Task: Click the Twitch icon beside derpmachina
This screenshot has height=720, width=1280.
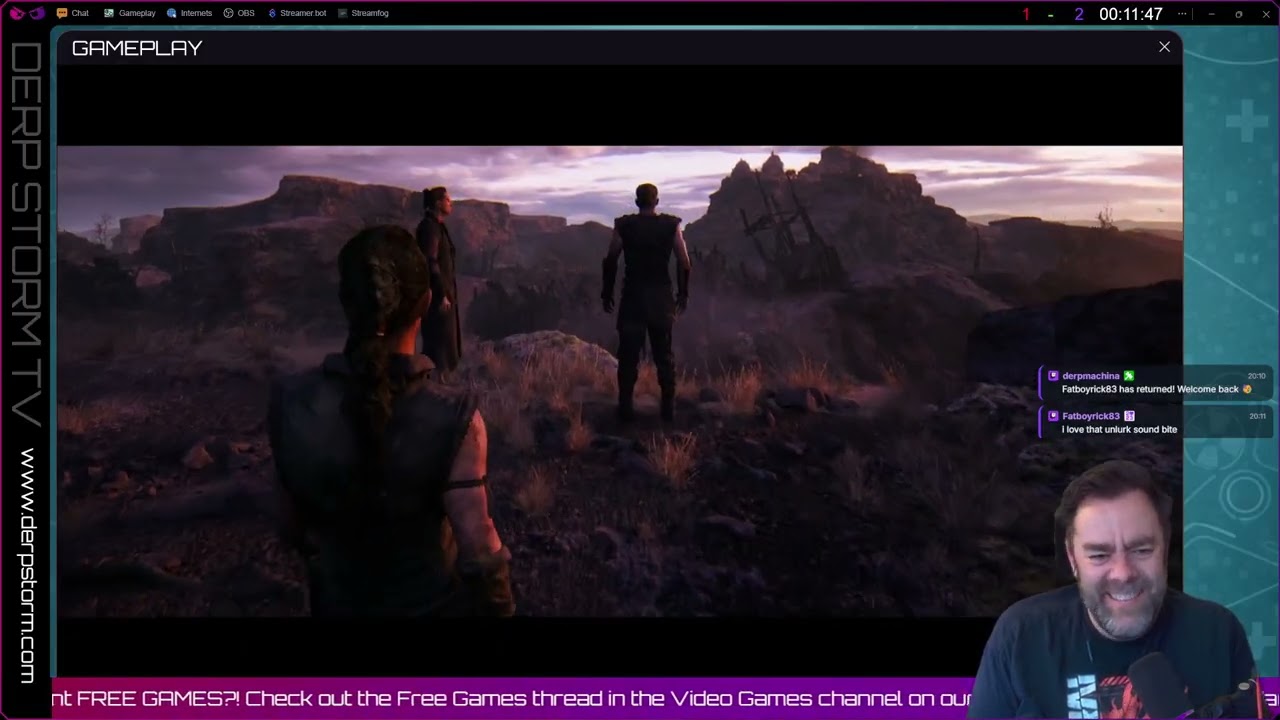Action: point(1053,376)
